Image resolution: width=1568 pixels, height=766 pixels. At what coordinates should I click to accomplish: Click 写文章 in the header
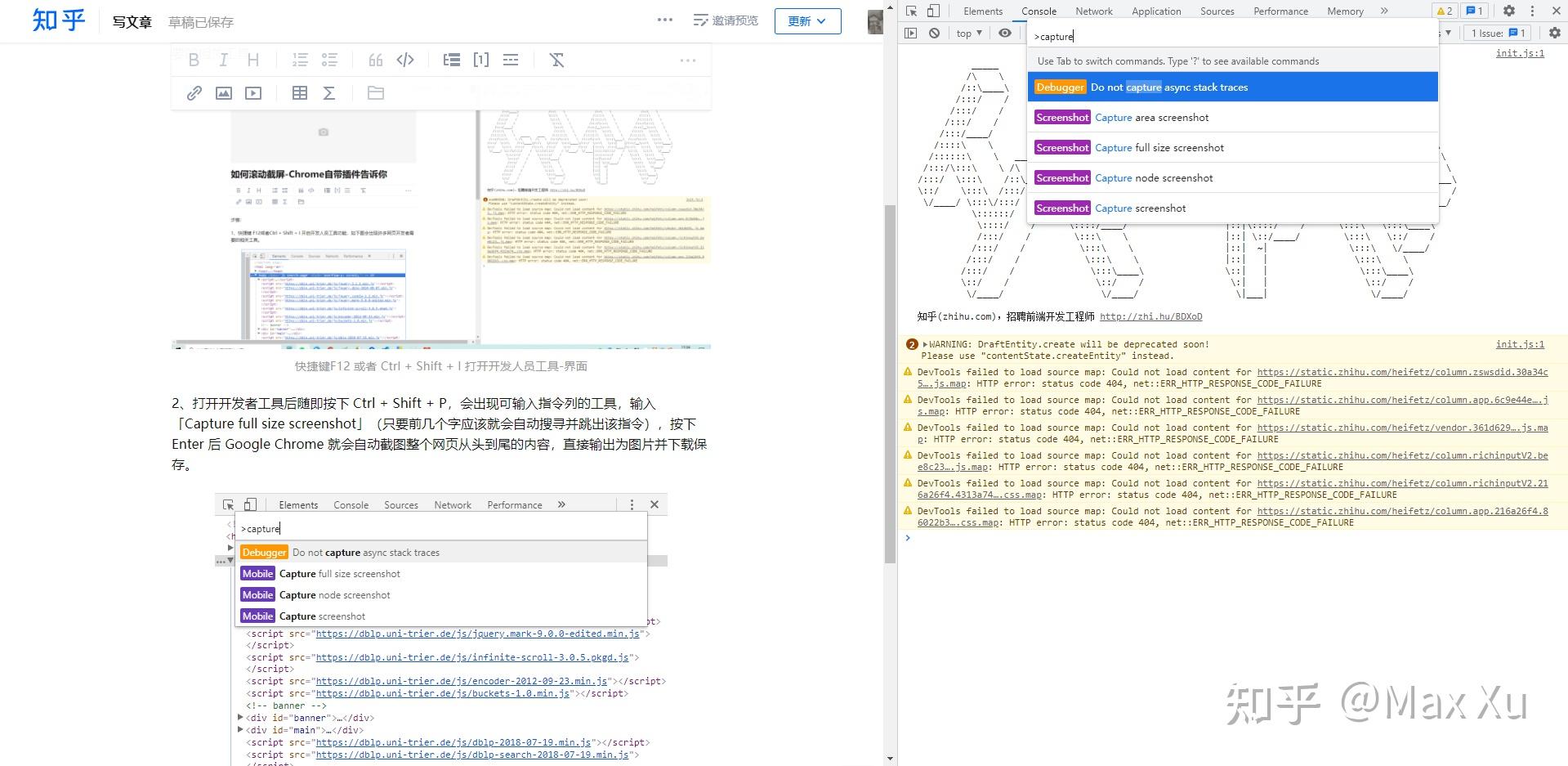(132, 22)
